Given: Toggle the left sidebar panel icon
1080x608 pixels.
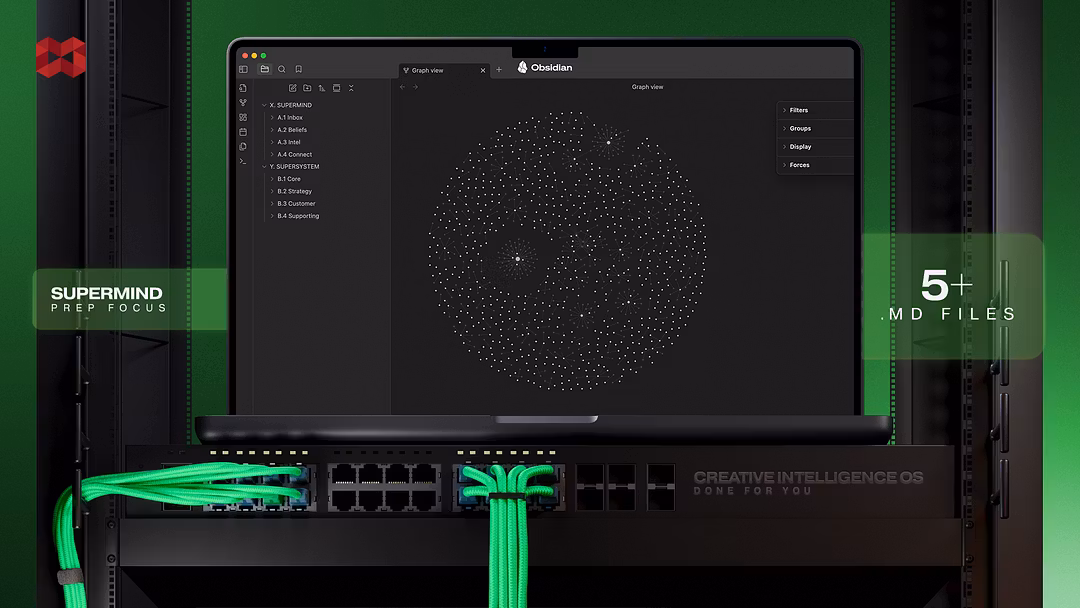Looking at the screenshot, I should click(243, 70).
